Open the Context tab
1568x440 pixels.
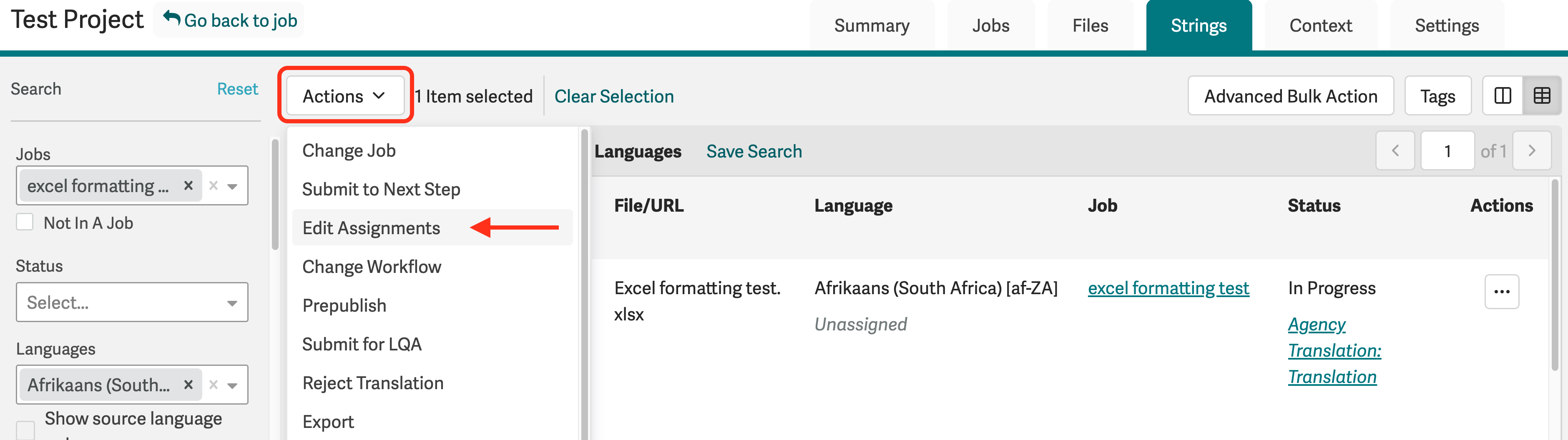[x=1320, y=25]
